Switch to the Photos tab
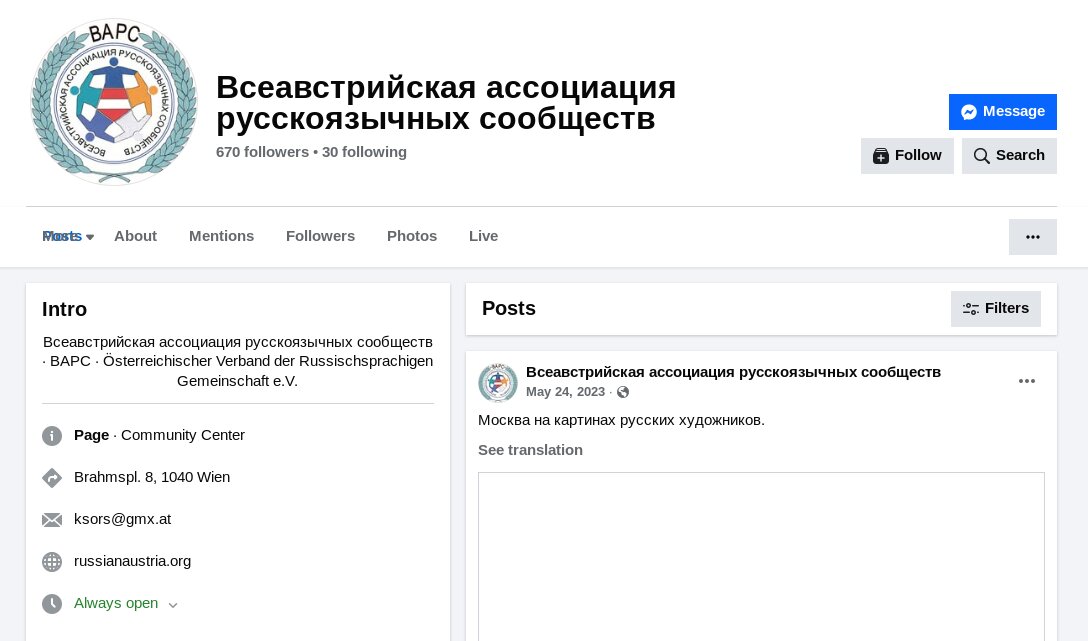1088x641 pixels. tap(411, 236)
